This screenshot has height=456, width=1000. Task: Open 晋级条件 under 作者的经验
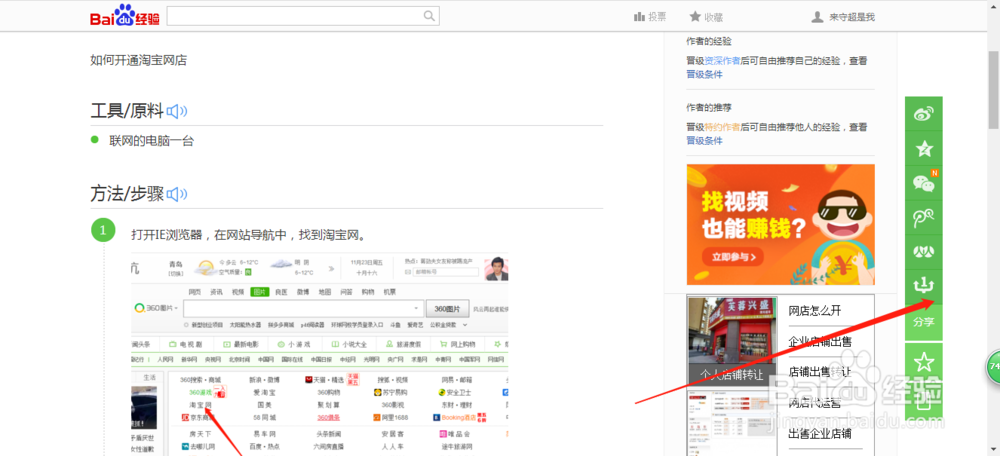[x=705, y=74]
